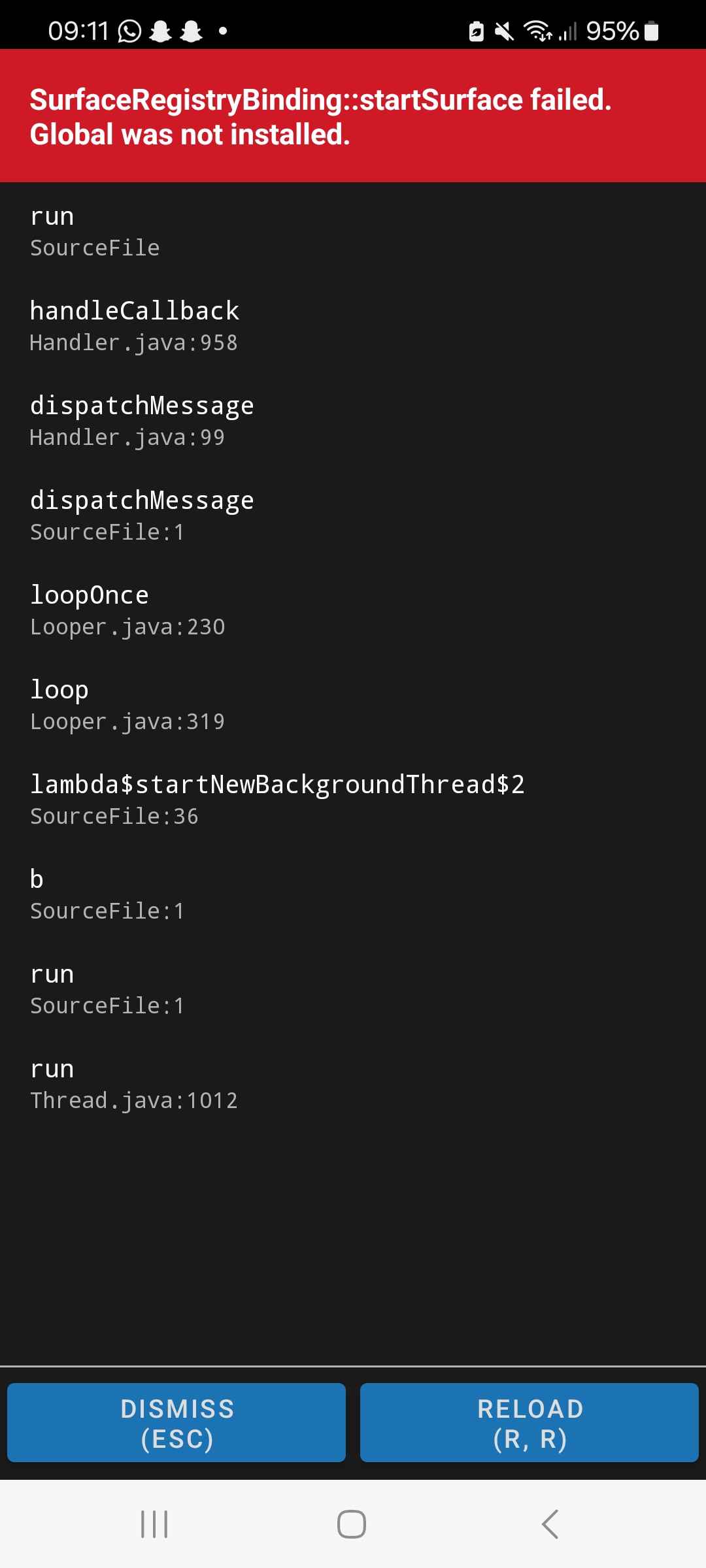
Task: Tap the red startSurface failed error header
Action: (x=353, y=116)
